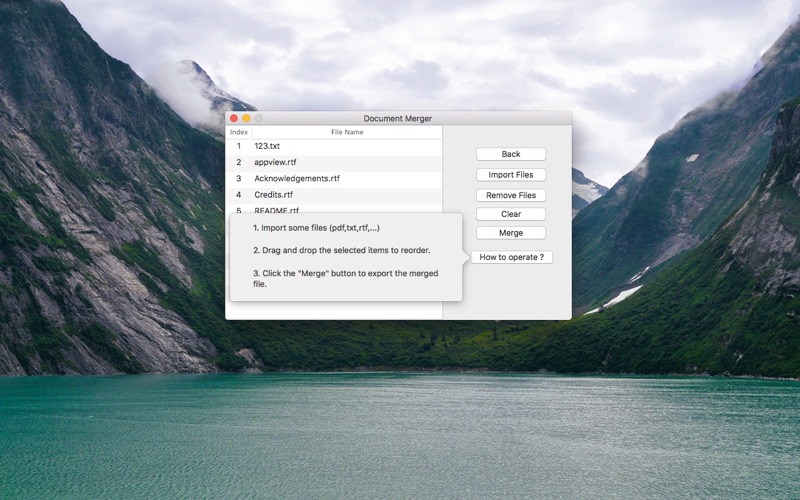Open the Import Files dialog

(511, 175)
